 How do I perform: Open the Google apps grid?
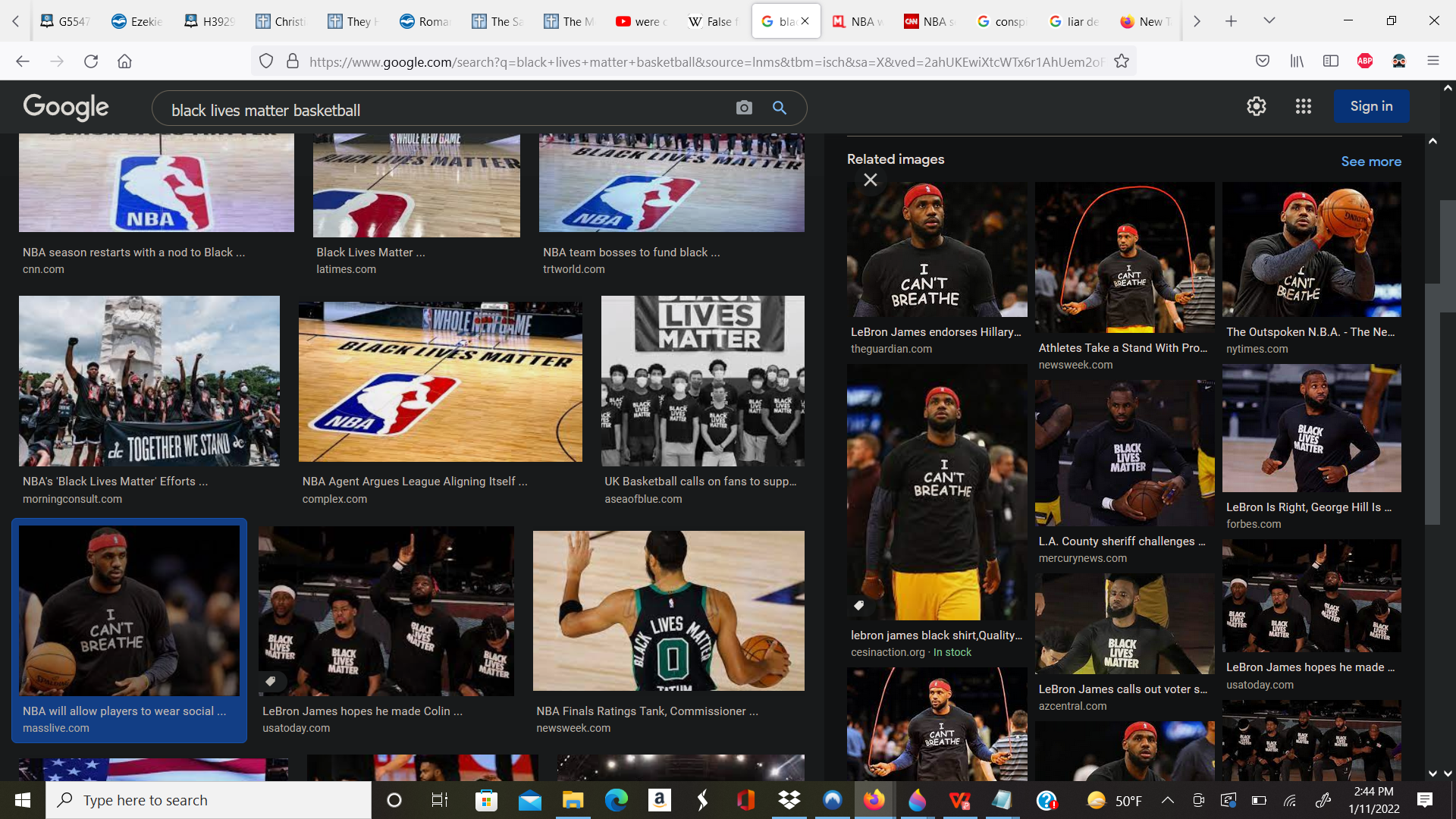point(1303,106)
